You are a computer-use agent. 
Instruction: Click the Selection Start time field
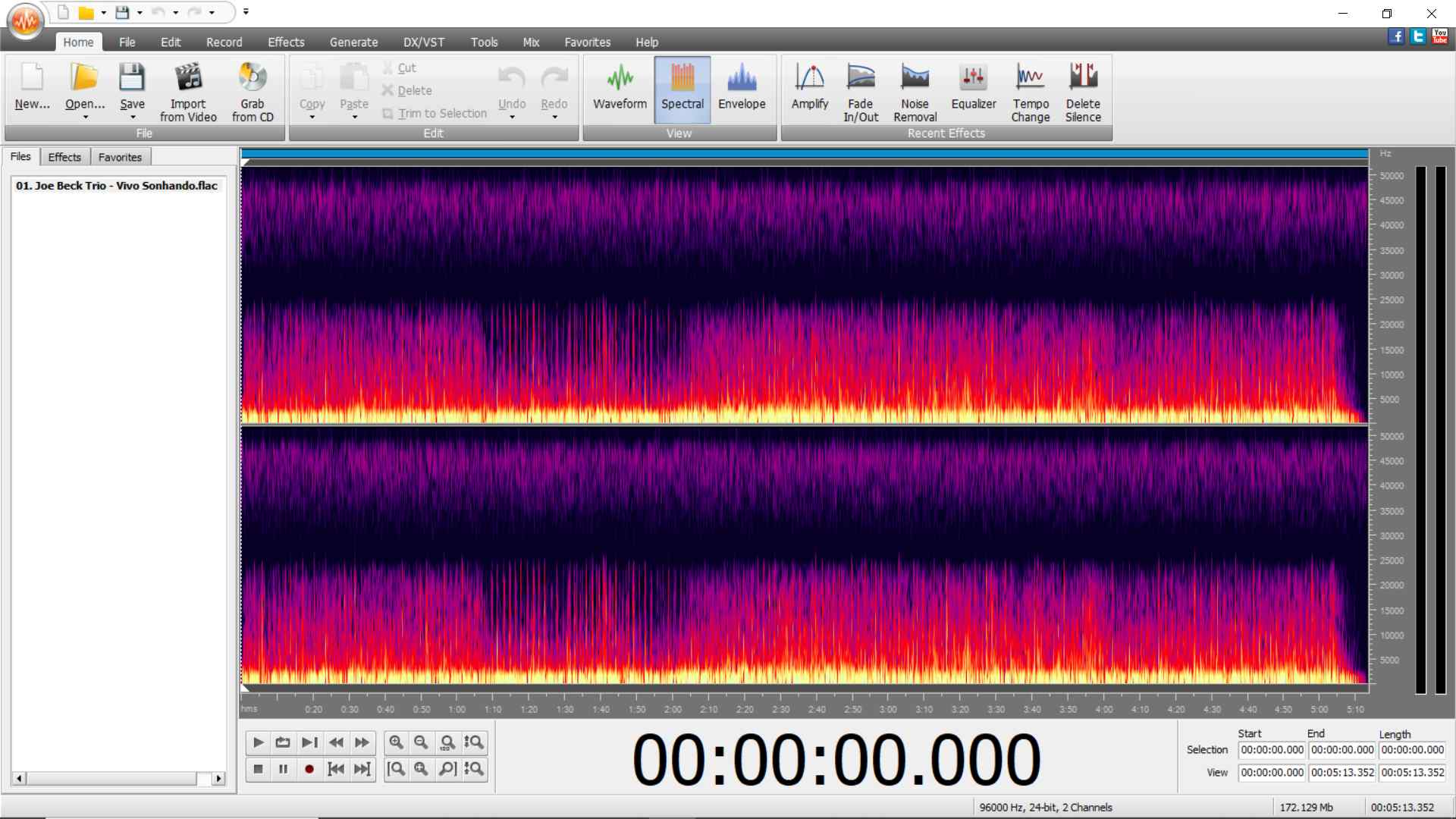click(x=1272, y=750)
